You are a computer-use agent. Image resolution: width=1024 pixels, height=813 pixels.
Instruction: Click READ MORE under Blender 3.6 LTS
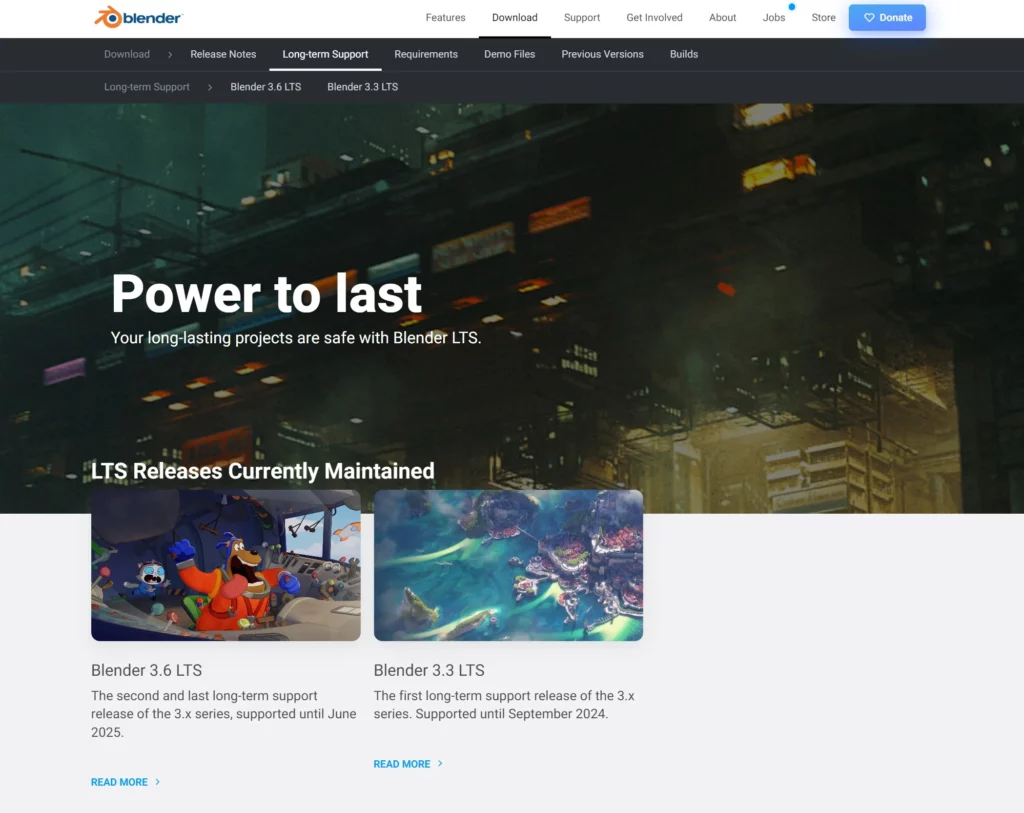point(120,782)
